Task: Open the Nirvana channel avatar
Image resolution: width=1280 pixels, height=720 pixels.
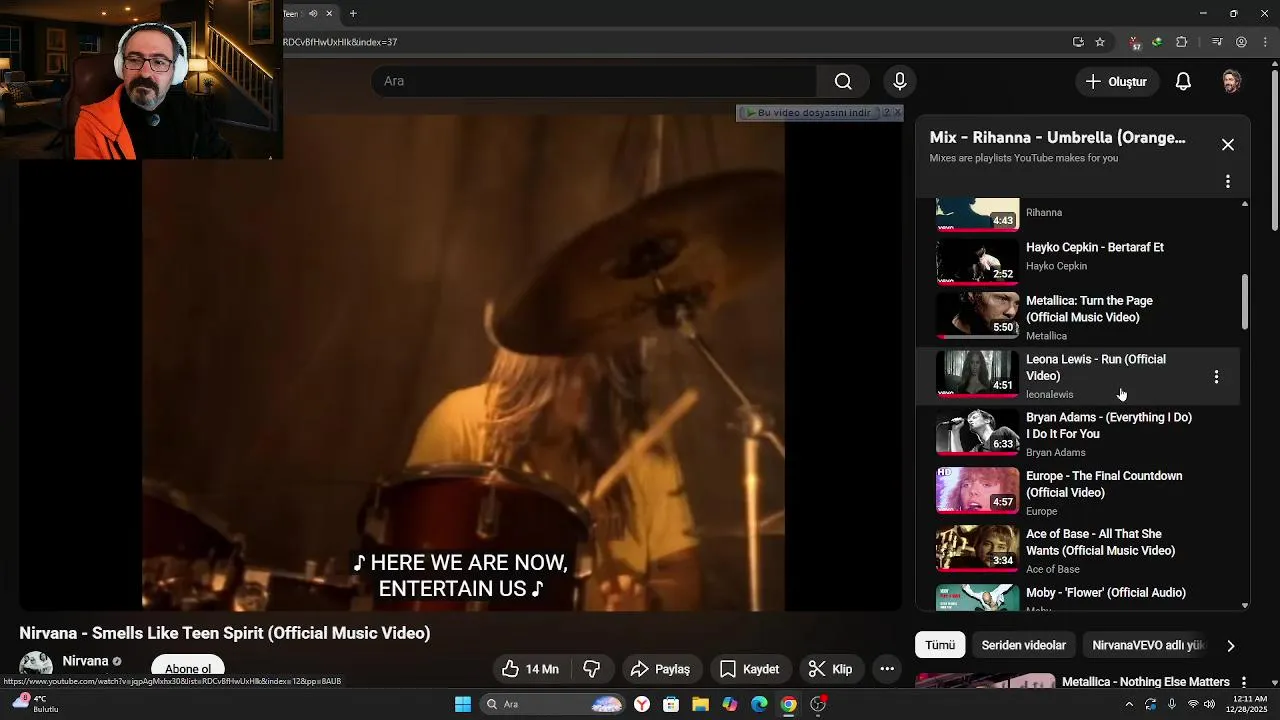Action: [36, 666]
